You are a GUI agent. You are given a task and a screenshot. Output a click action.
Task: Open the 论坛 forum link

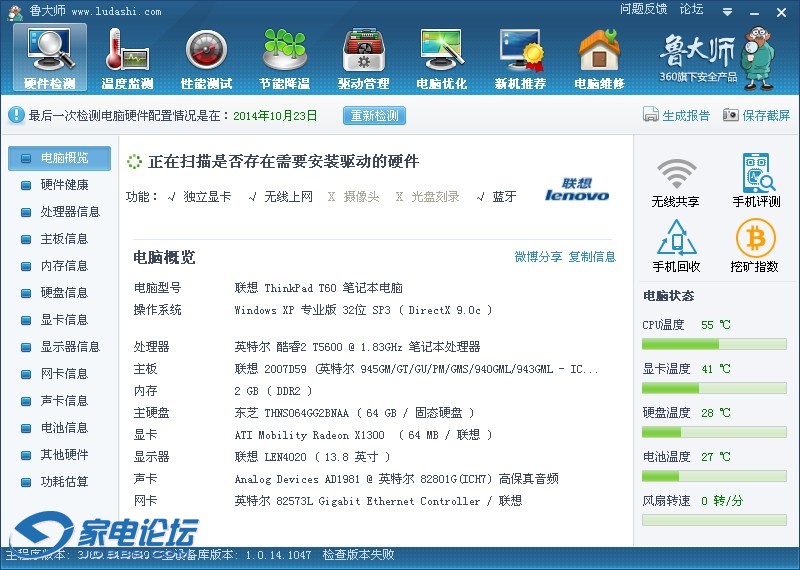pos(691,9)
